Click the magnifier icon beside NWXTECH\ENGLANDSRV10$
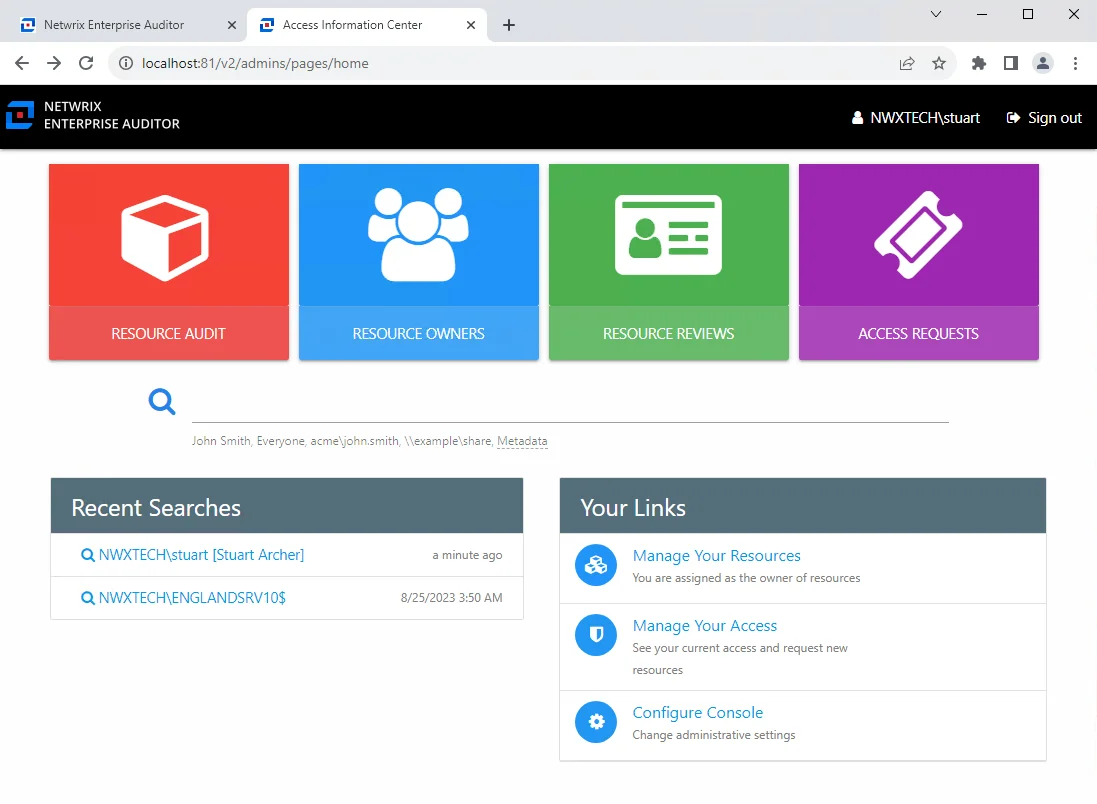 [86, 598]
